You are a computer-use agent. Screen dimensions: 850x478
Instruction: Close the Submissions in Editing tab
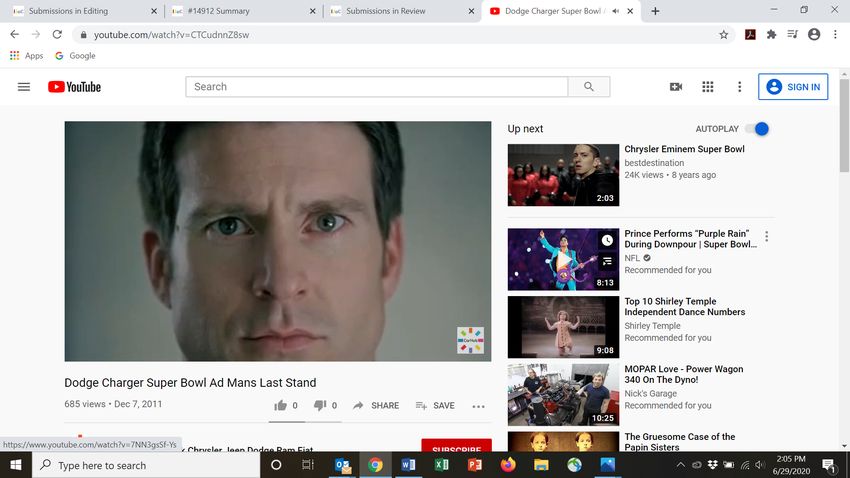[x=153, y=11]
